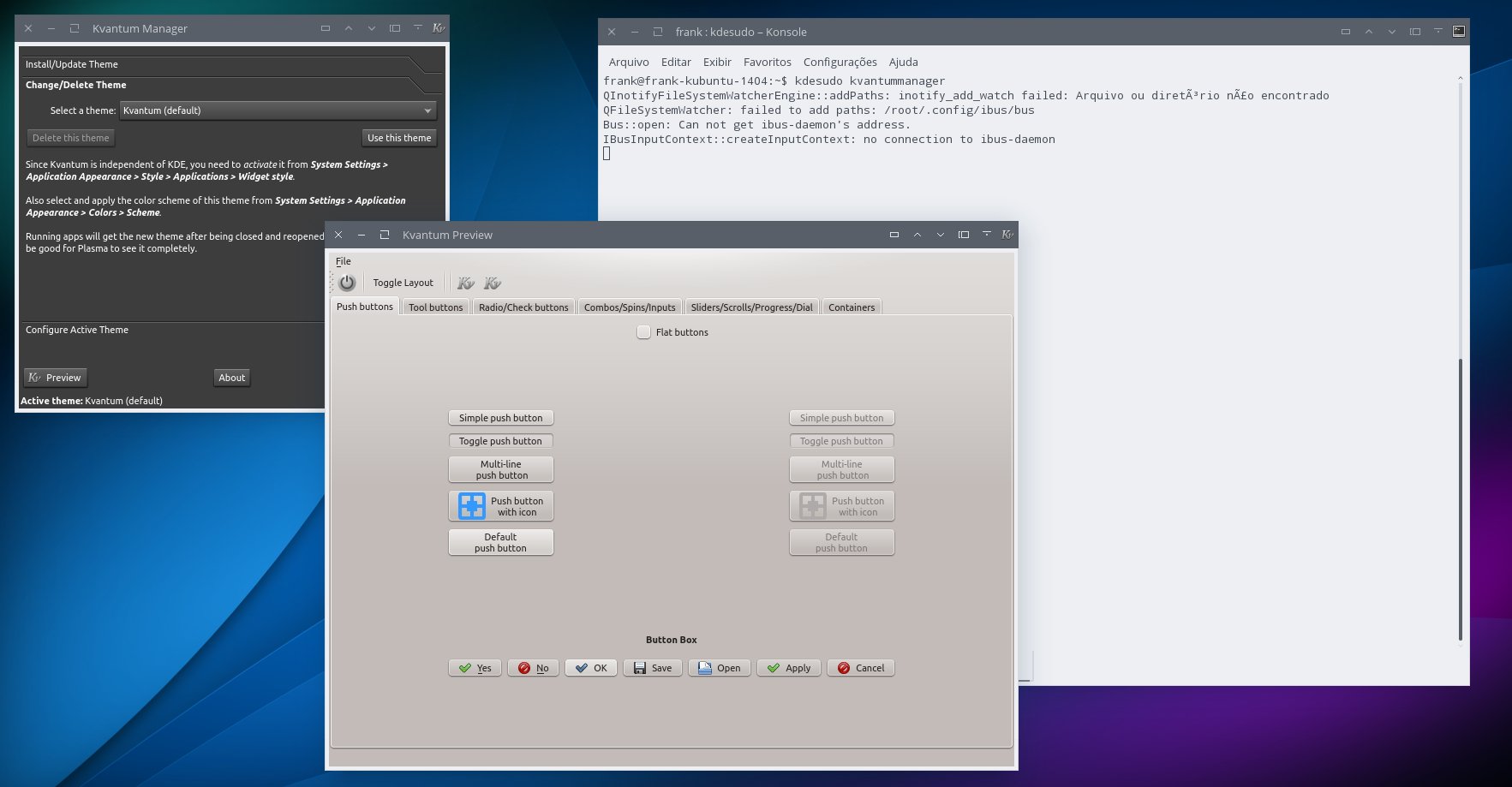Click up-chevron icon in Konsole title bar
The width and height of the screenshot is (1512, 787).
point(1369,32)
